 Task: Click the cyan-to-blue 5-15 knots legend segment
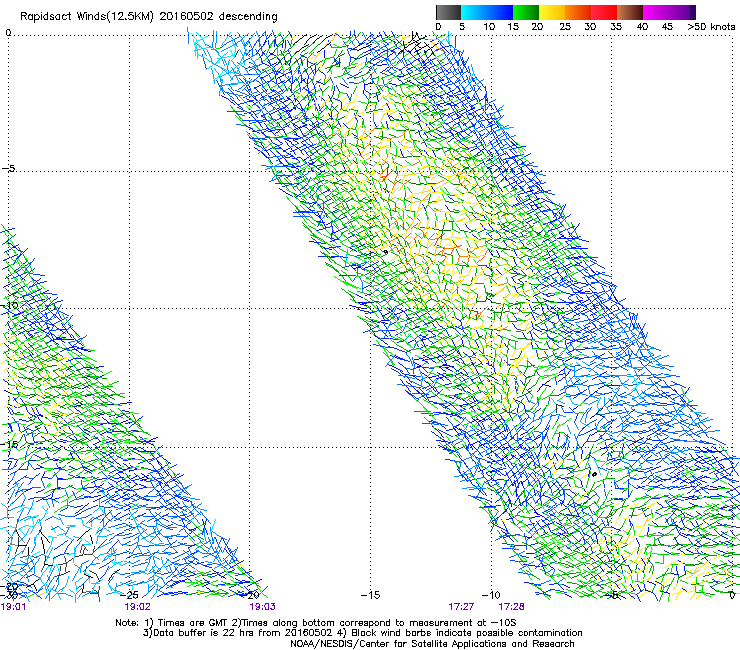click(487, 12)
